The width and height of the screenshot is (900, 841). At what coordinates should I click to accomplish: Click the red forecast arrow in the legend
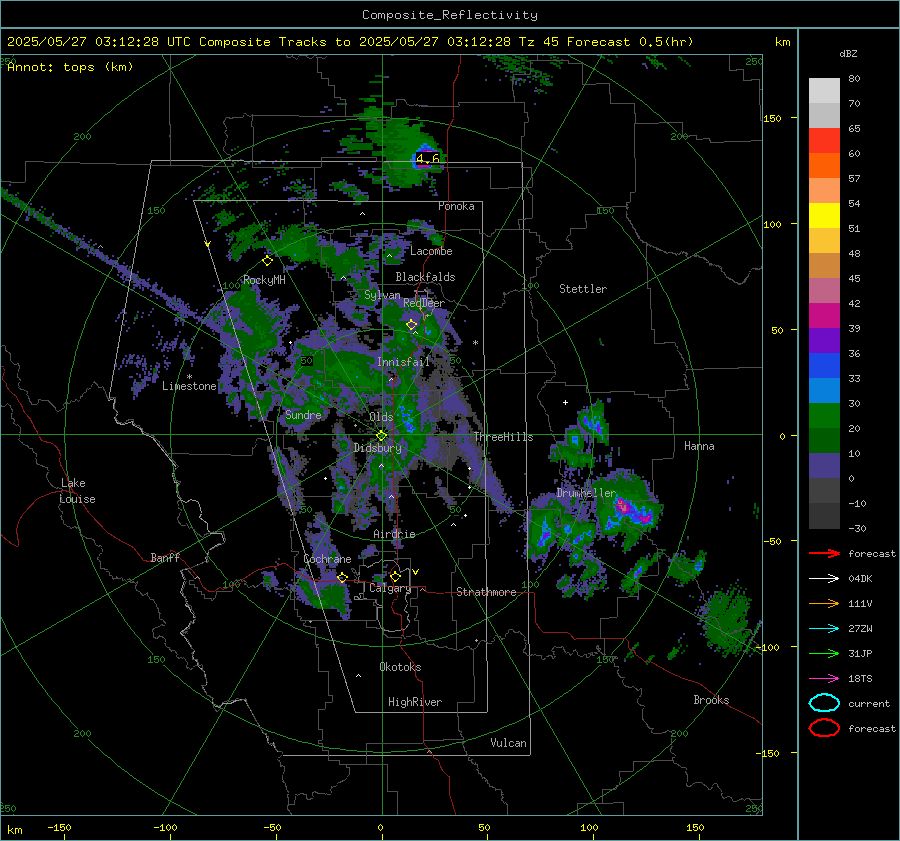824,553
